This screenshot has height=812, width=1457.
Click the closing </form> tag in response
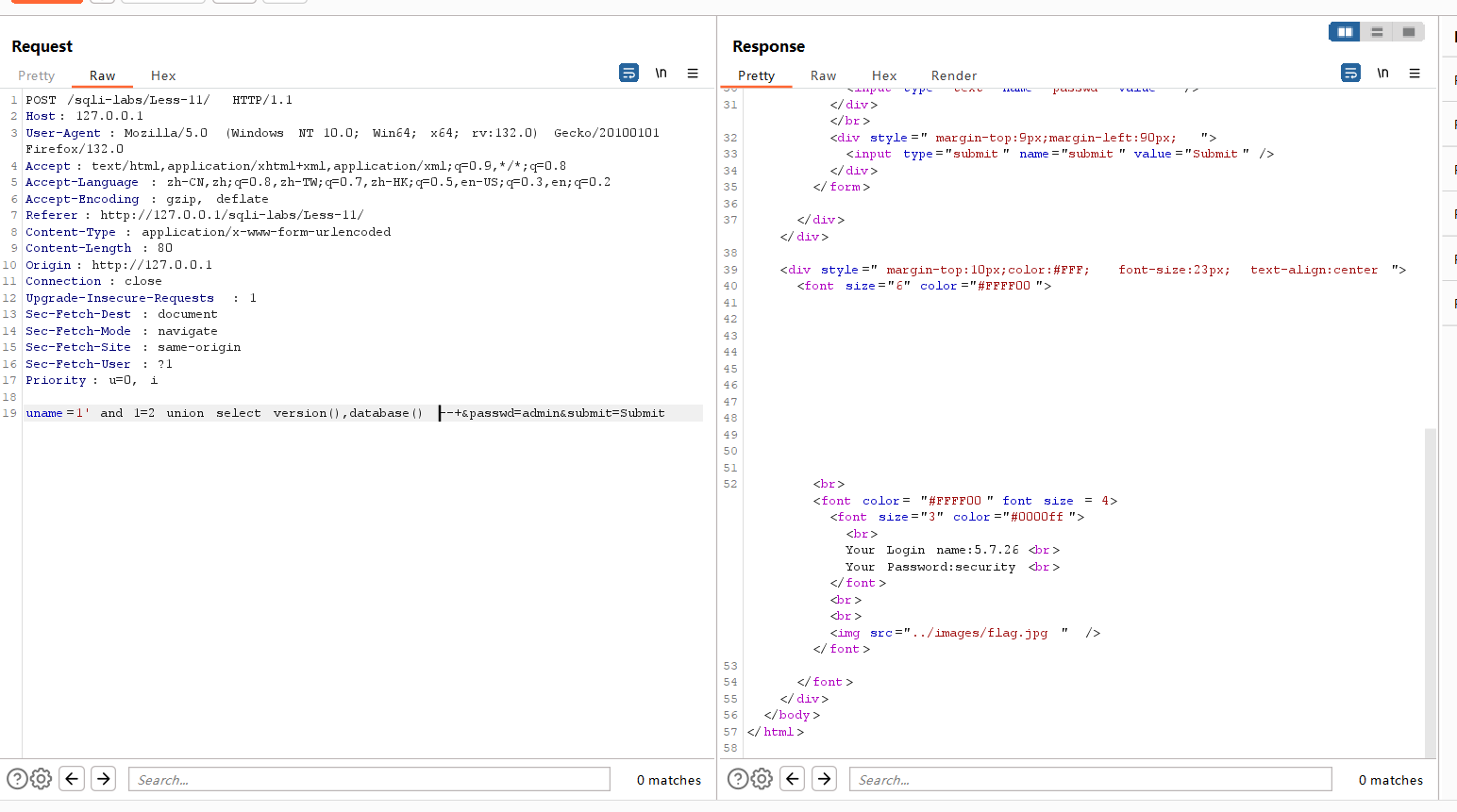[842, 187]
